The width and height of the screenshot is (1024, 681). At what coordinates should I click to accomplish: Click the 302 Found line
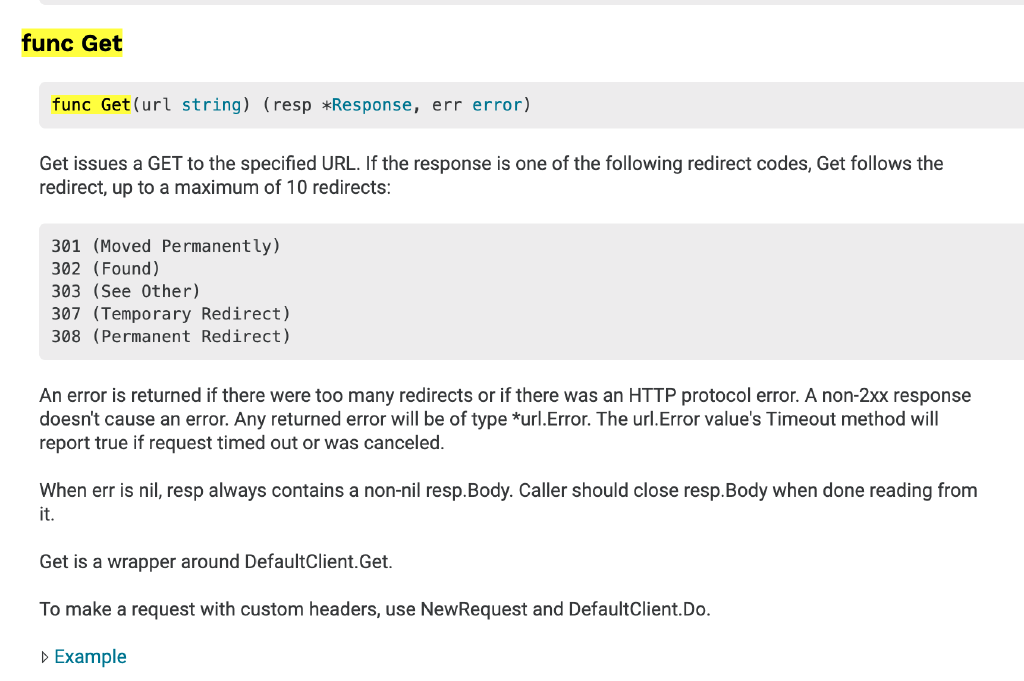105,268
